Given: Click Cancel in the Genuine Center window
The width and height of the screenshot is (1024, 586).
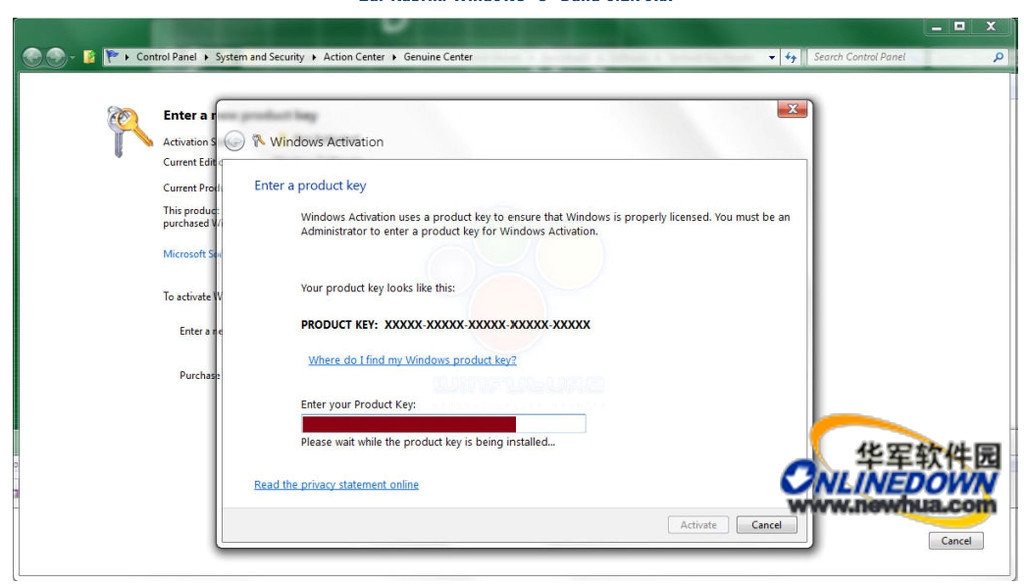Looking at the screenshot, I should pos(955,541).
